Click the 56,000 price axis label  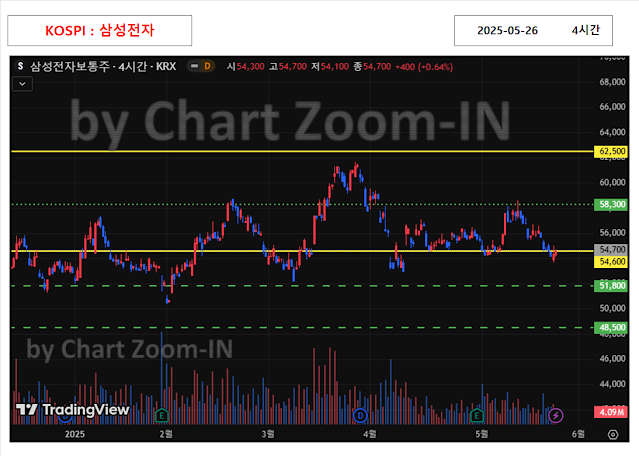pyautogui.click(x=612, y=232)
